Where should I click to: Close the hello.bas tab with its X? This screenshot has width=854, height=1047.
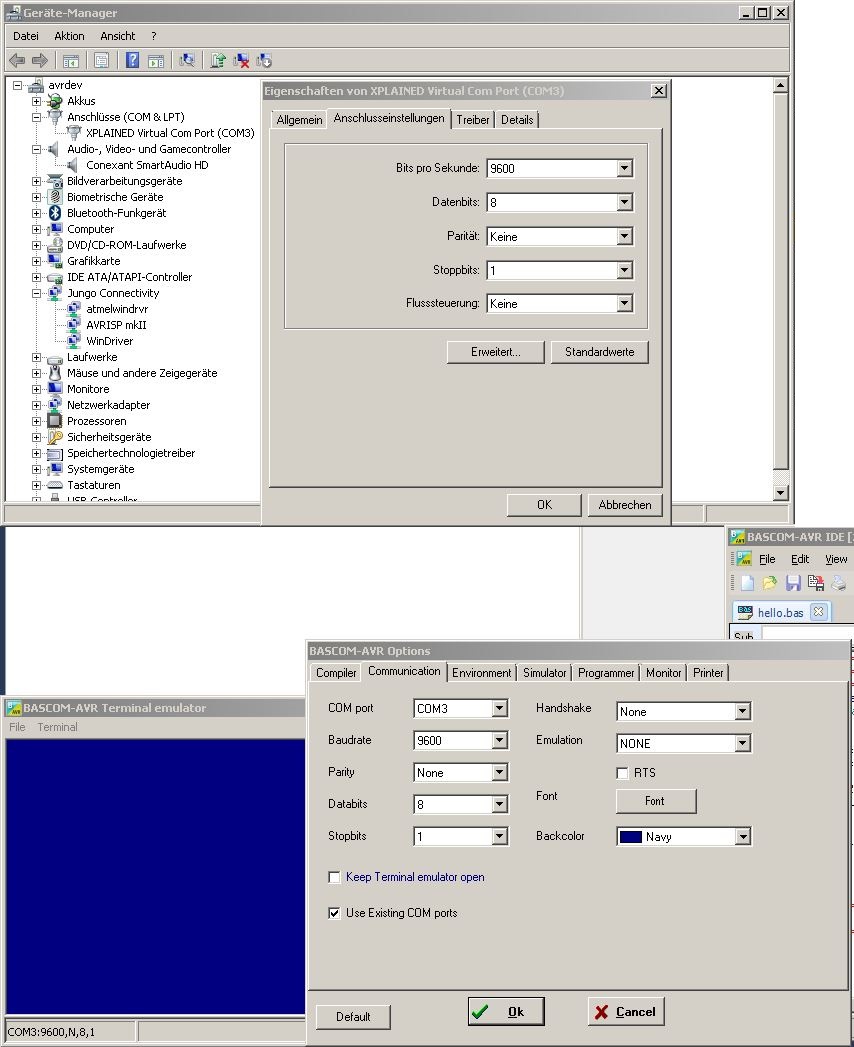click(819, 611)
